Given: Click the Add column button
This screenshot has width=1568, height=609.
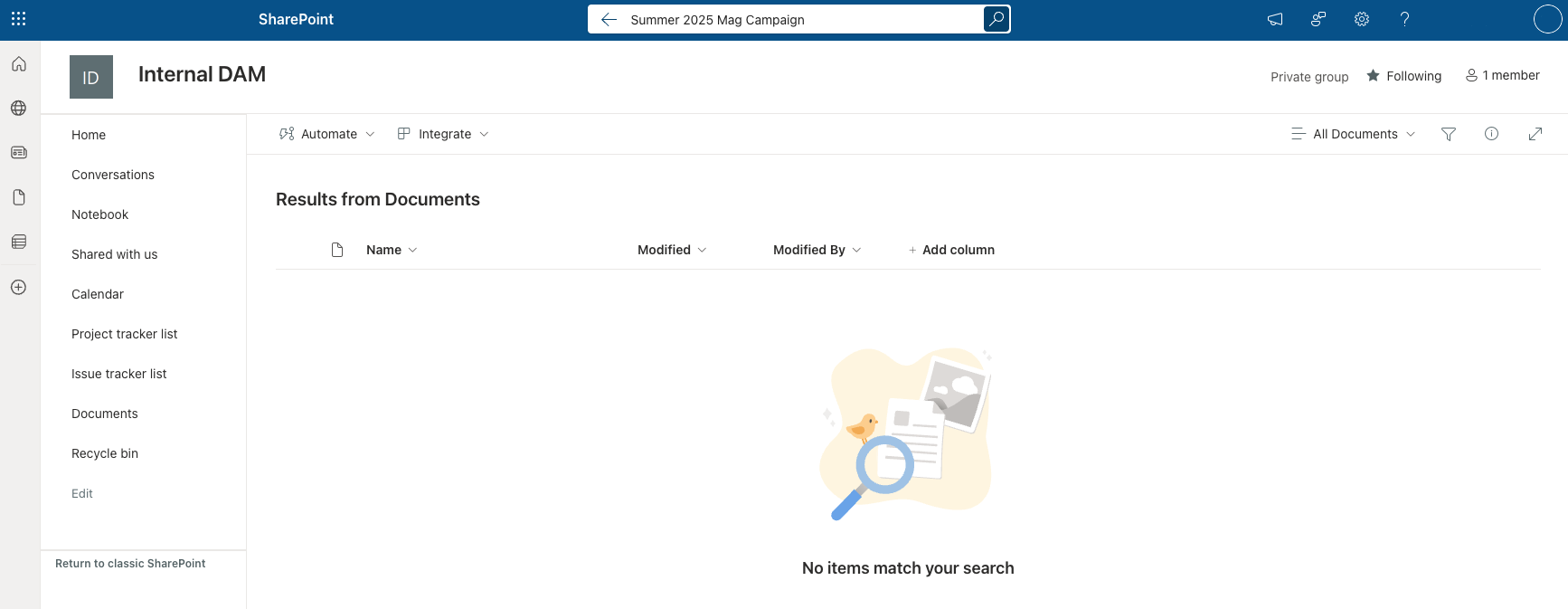Looking at the screenshot, I should (x=951, y=250).
